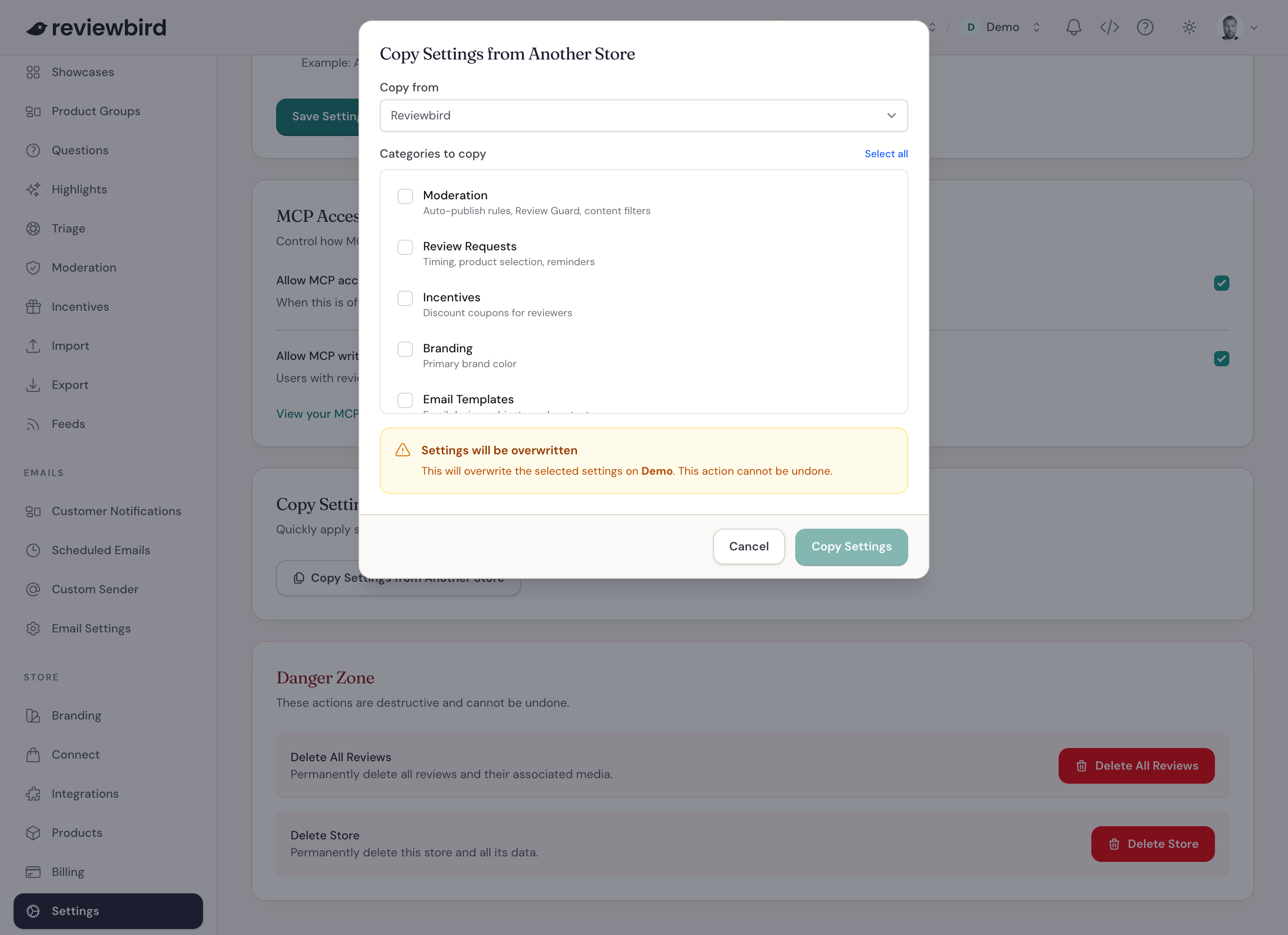Check the Incentives category checkbox
The image size is (1288, 935).
point(405,298)
